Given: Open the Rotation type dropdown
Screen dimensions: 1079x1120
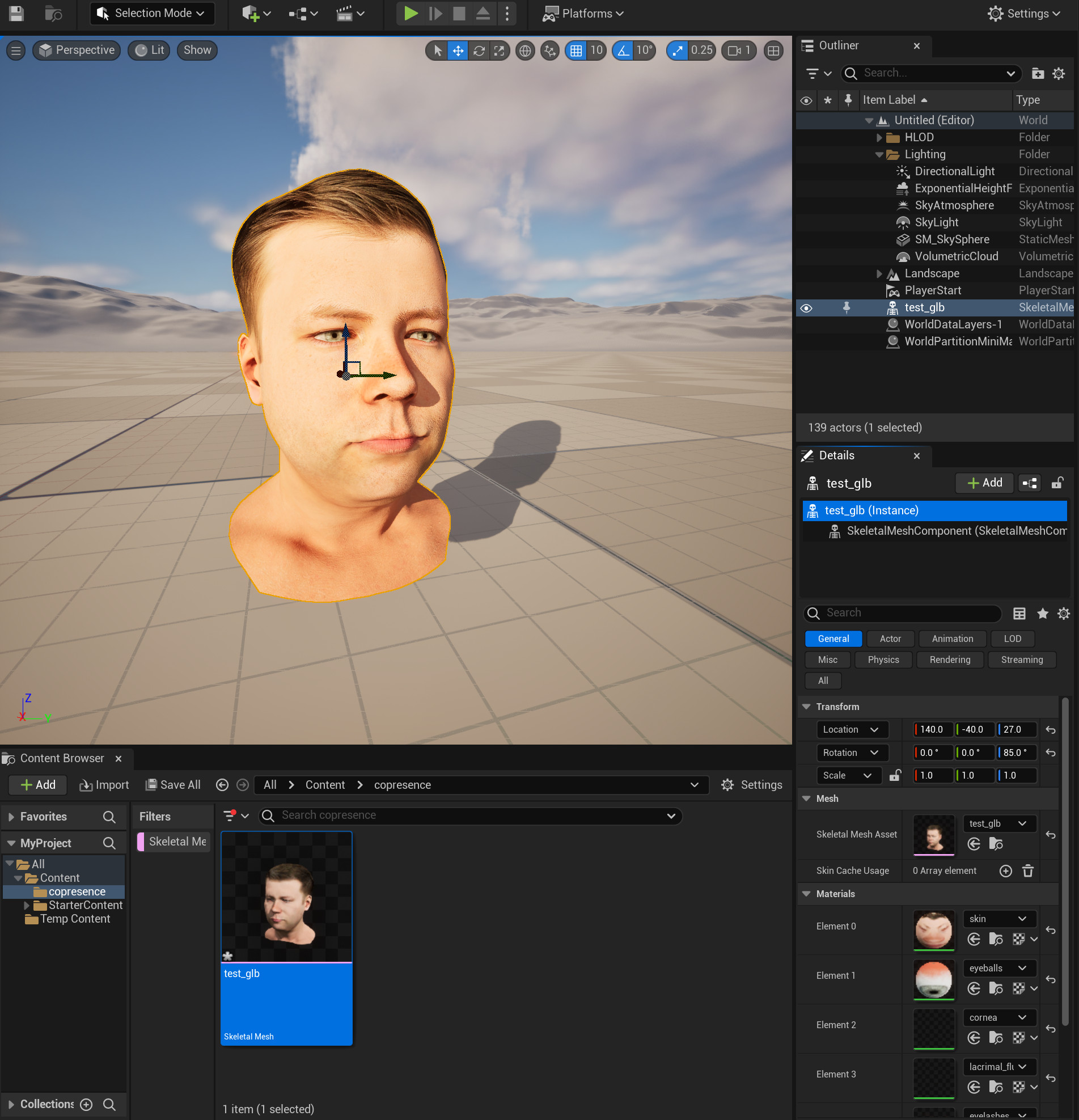Looking at the screenshot, I should 852,753.
